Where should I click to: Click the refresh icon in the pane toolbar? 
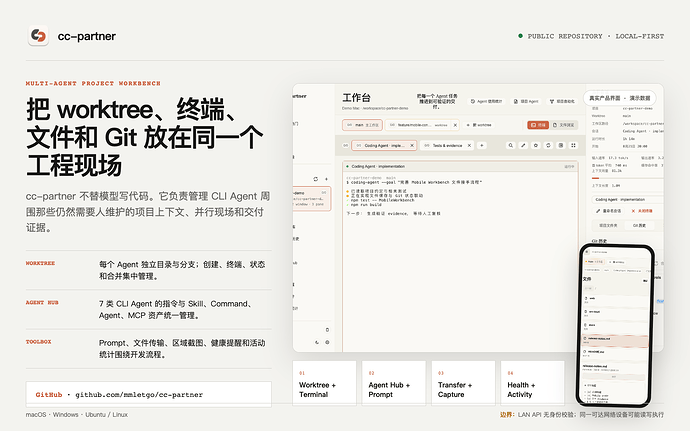pyautogui.click(x=548, y=145)
